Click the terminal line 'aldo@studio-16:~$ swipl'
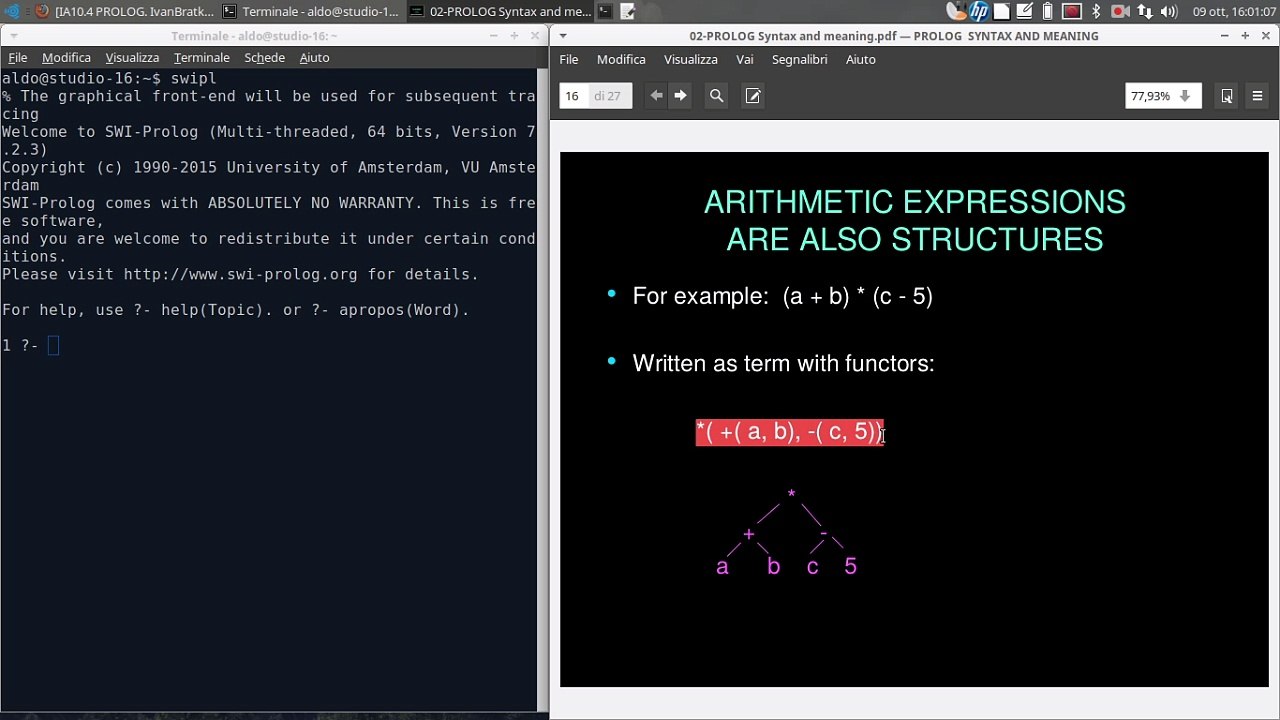This screenshot has height=720, width=1280. click(109, 78)
